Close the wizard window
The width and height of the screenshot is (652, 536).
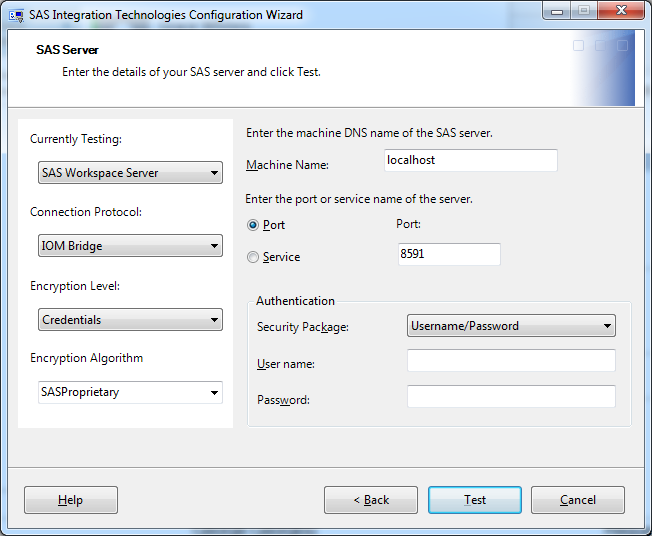[621, 11]
